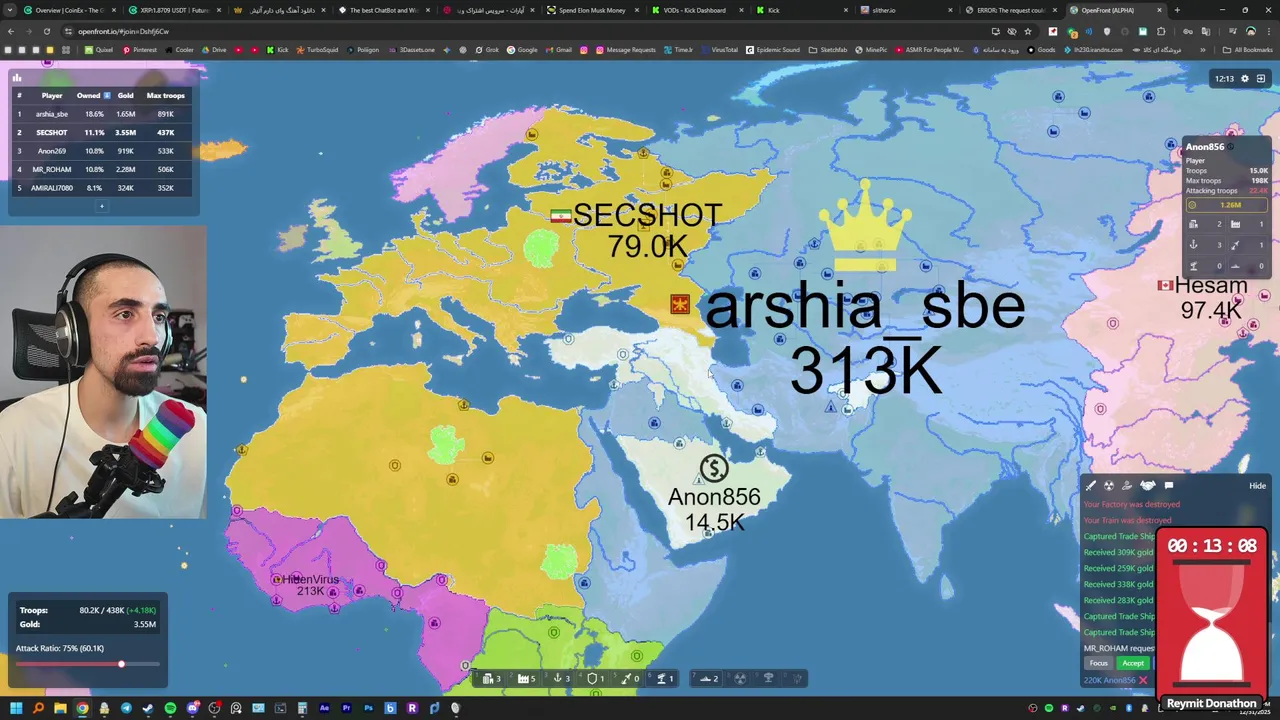Open the Pinterest bookmark
Screen dimensions: 1280x720
pos(140,50)
